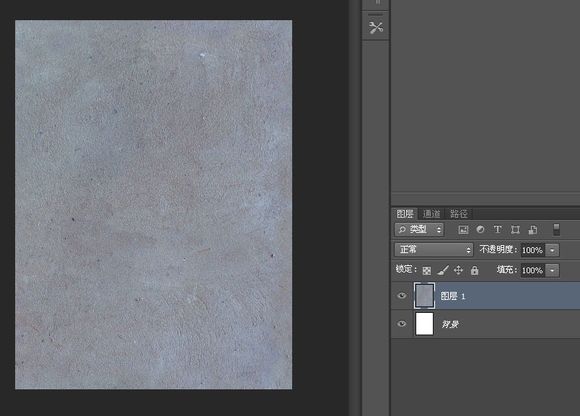Hide the 图层 1 layer eye
Viewport: 580px width, 416px height.
click(x=402, y=295)
